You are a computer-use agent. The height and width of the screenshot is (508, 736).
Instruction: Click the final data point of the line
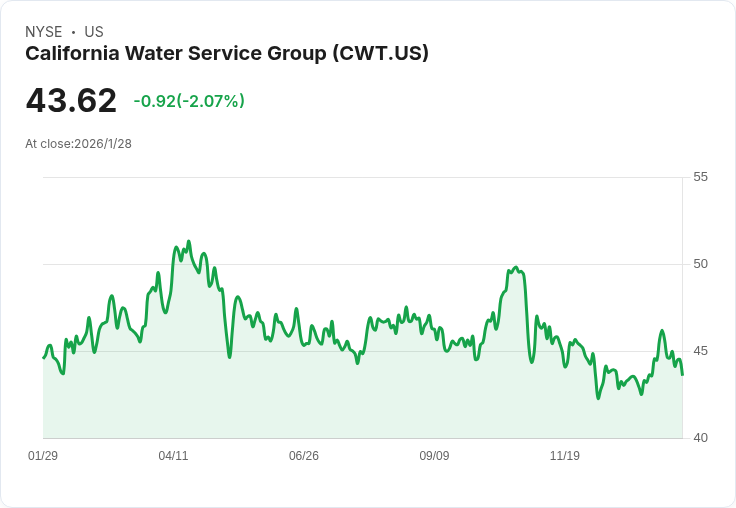682,374
